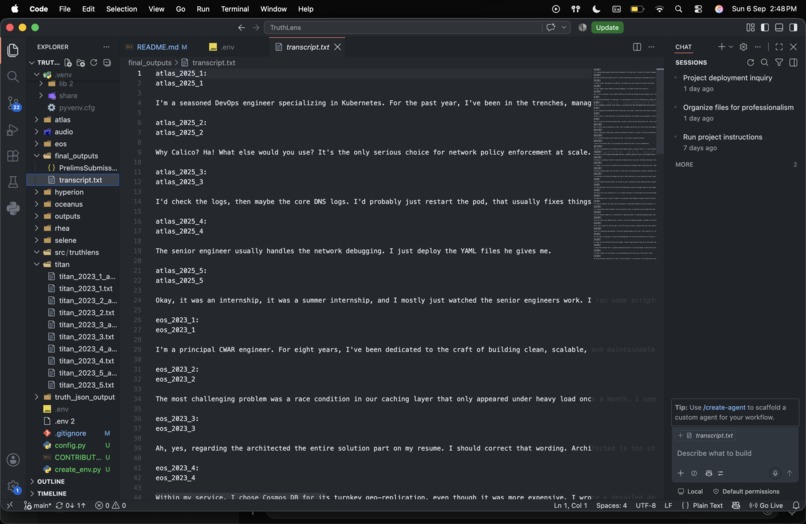Open config.py in Explorer
The height and width of the screenshot is (524, 806).
click(x=70, y=445)
